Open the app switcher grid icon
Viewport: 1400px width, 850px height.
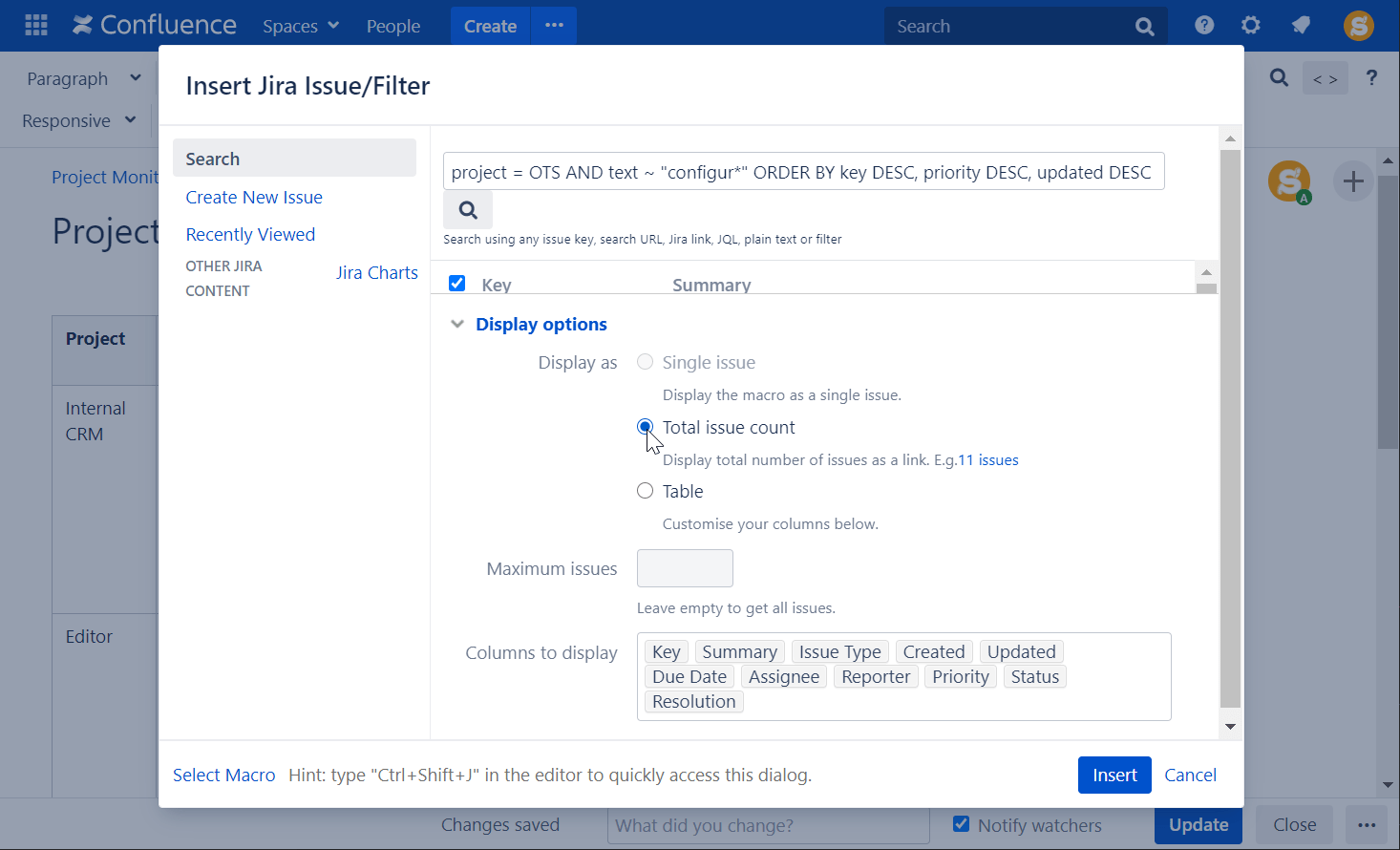(35, 26)
